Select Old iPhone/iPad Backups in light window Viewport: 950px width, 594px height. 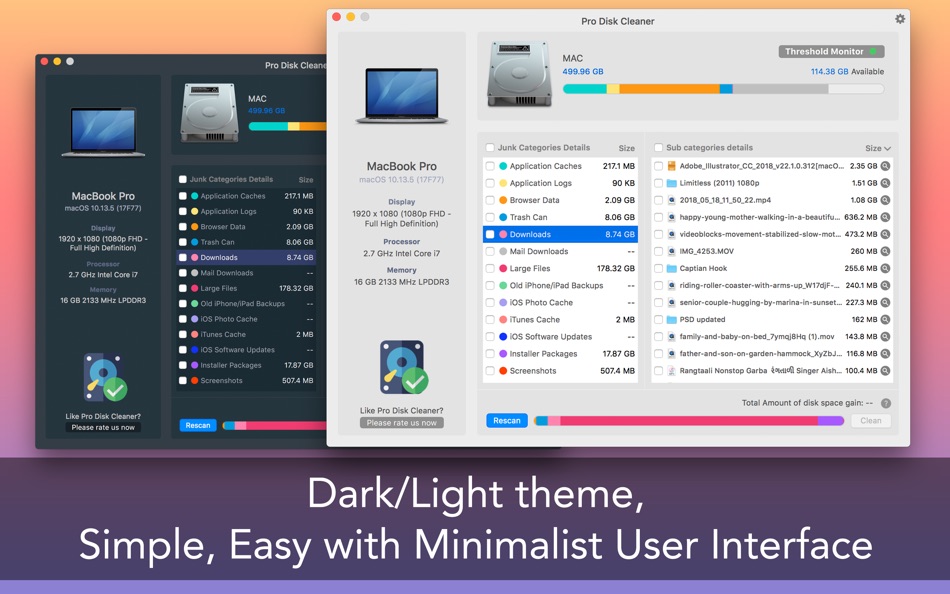tap(560, 285)
